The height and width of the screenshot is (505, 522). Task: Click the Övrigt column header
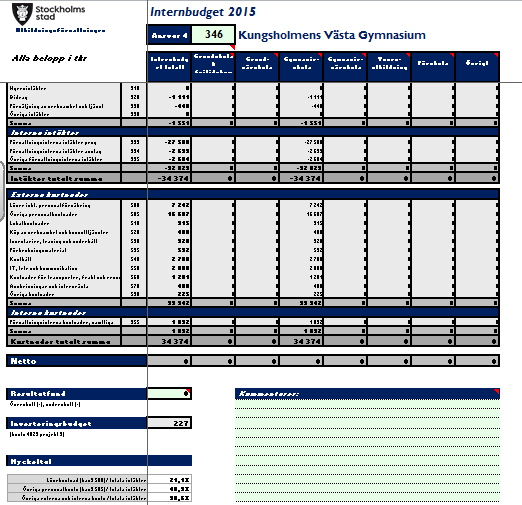point(477,66)
